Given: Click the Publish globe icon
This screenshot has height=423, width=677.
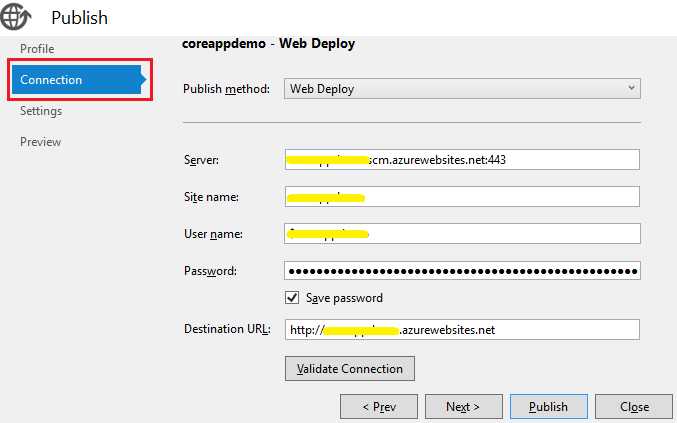Looking at the screenshot, I should [16, 16].
